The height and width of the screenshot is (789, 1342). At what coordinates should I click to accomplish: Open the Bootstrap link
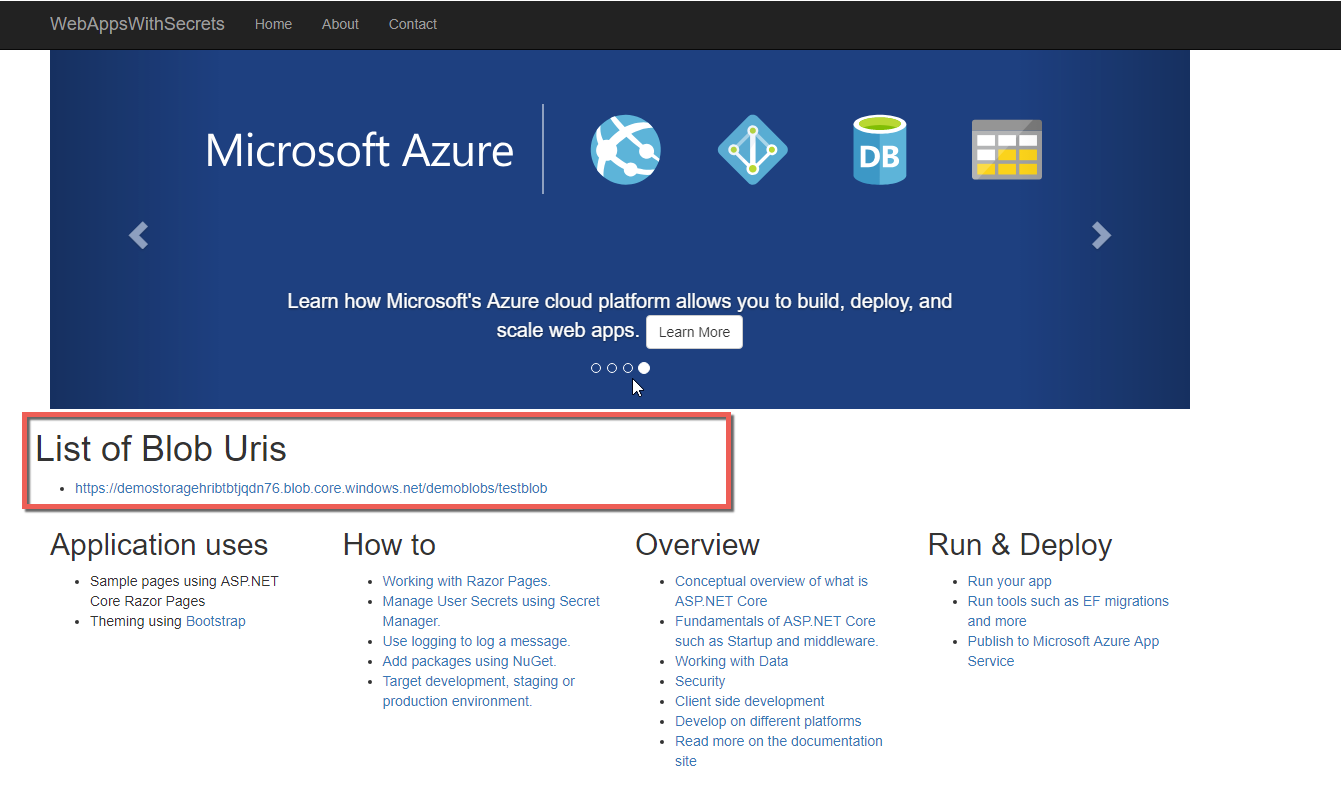pos(215,621)
